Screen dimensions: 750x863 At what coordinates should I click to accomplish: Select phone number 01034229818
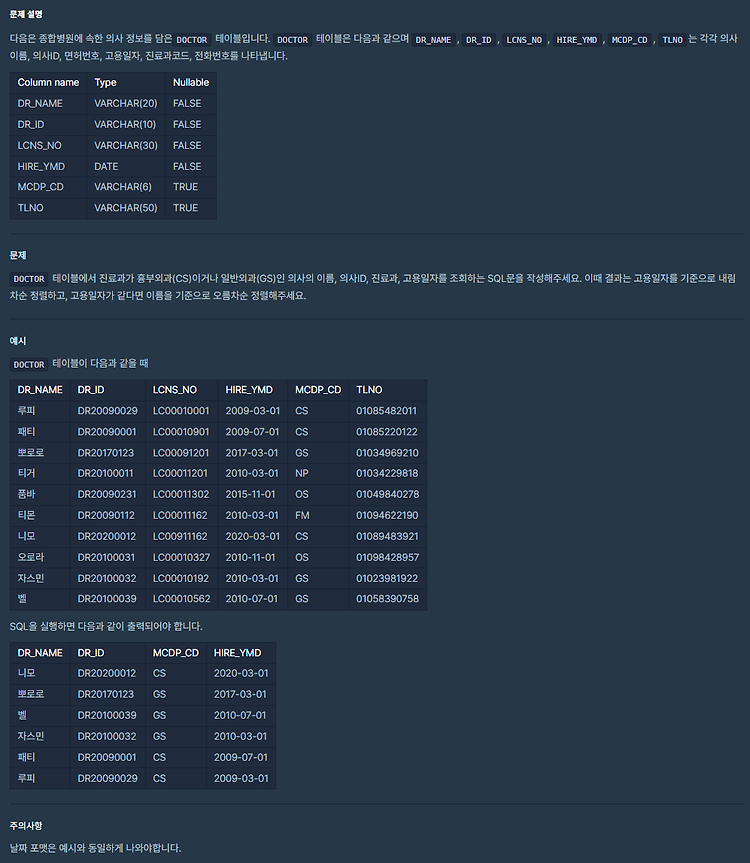[x=387, y=473]
